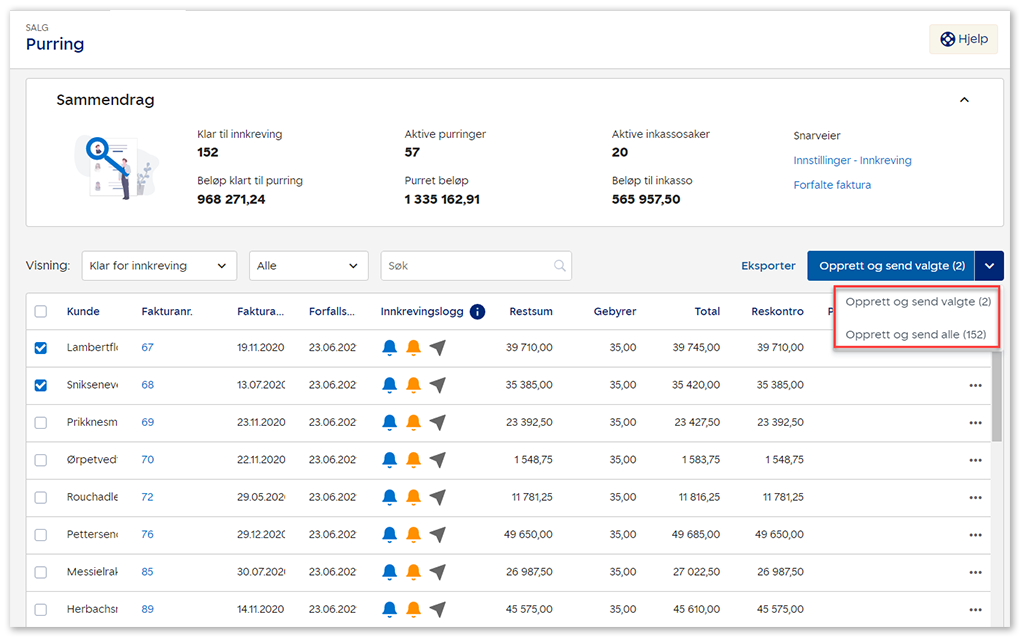The height and width of the screenshot is (637, 1020).
Task: Select Opprett og send alle (152)
Action: tap(915, 334)
